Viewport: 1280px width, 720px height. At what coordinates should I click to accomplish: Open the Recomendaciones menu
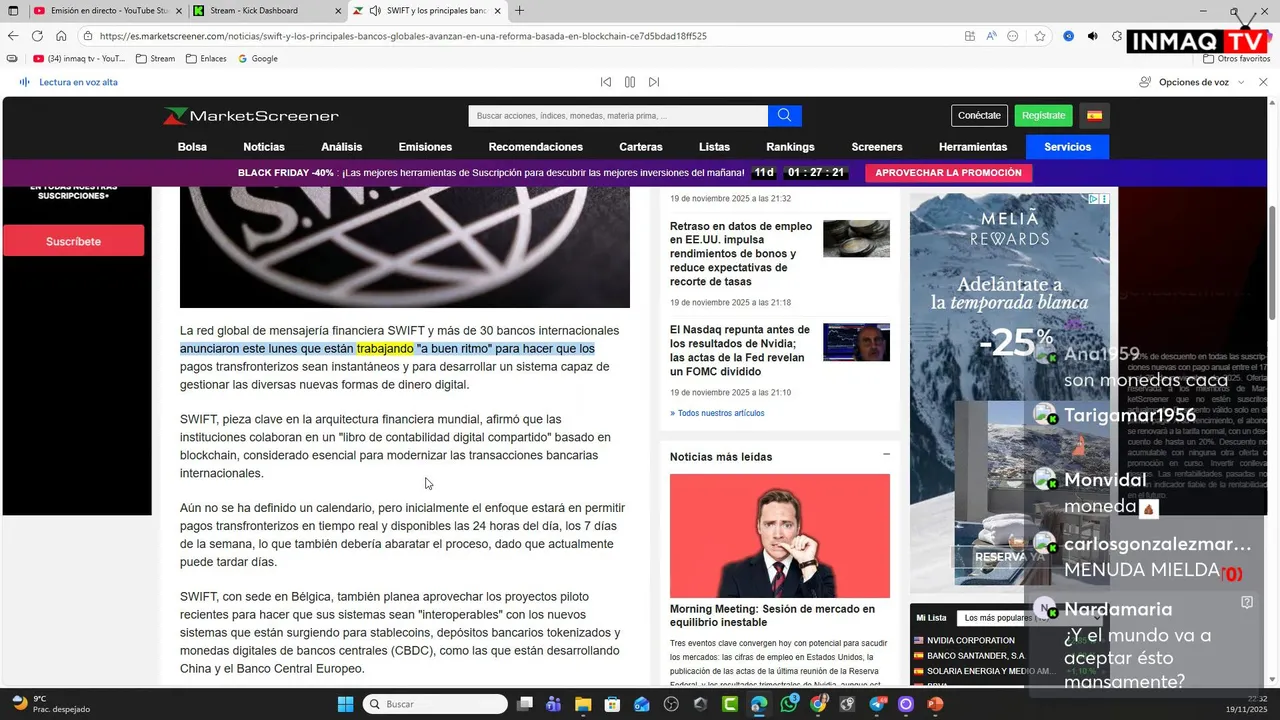[536, 147]
